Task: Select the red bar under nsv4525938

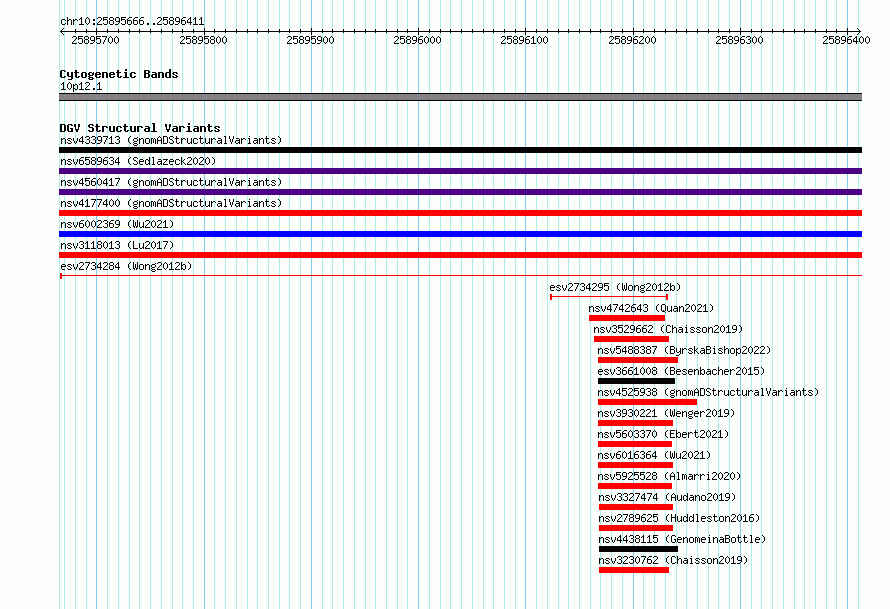Action: coord(648,402)
